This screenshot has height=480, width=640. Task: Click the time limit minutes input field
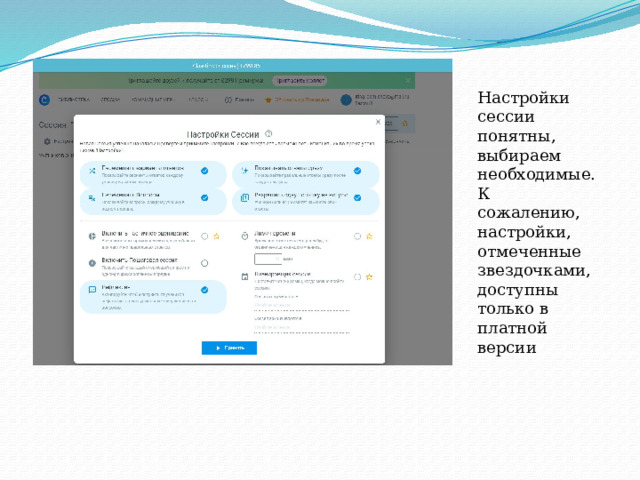[x=268, y=259]
